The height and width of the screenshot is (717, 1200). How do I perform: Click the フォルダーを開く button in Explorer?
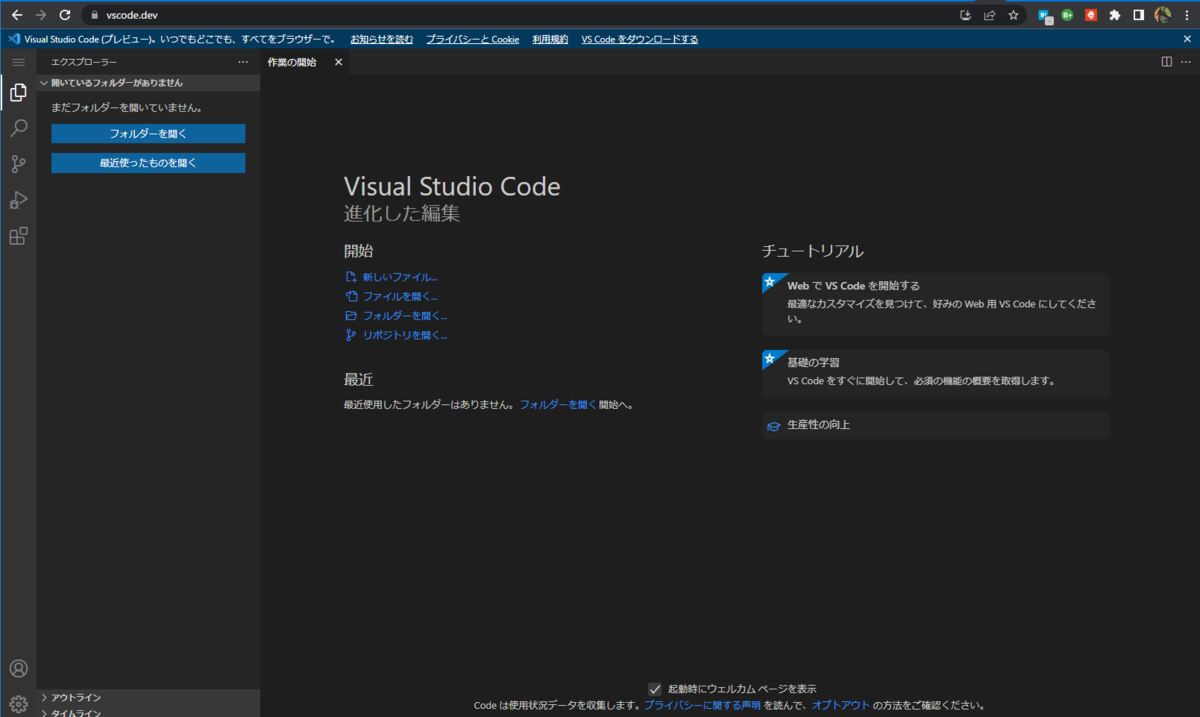pyautogui.click(x=148, y=133)
